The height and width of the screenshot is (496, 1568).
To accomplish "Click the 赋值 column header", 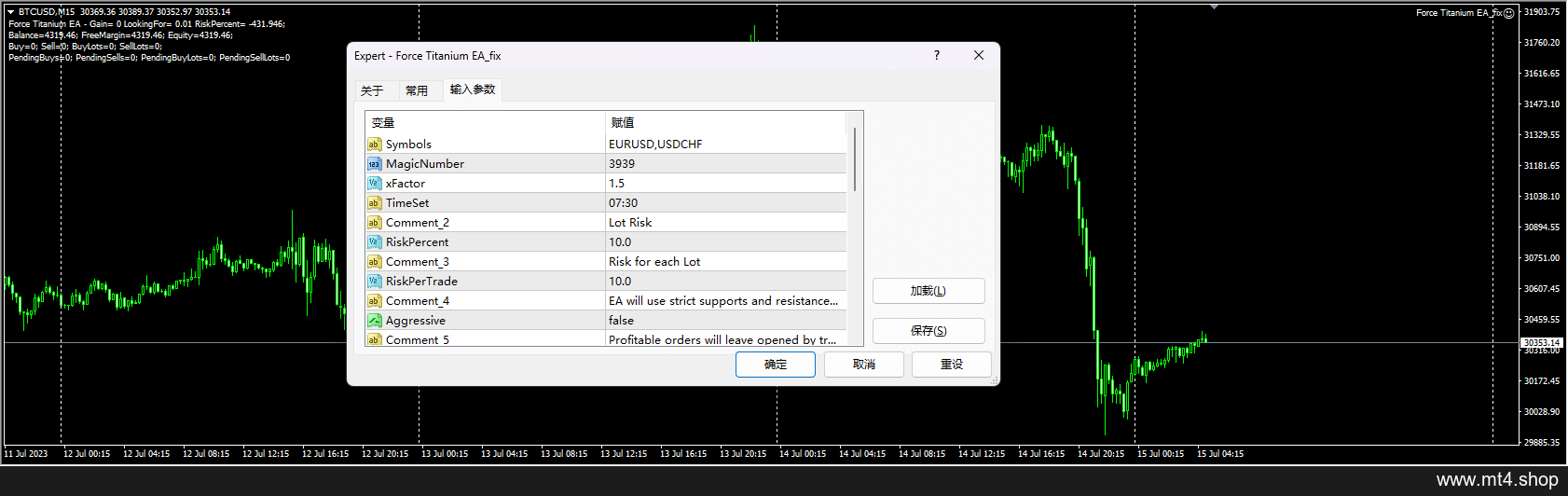I will pos(726,123).
